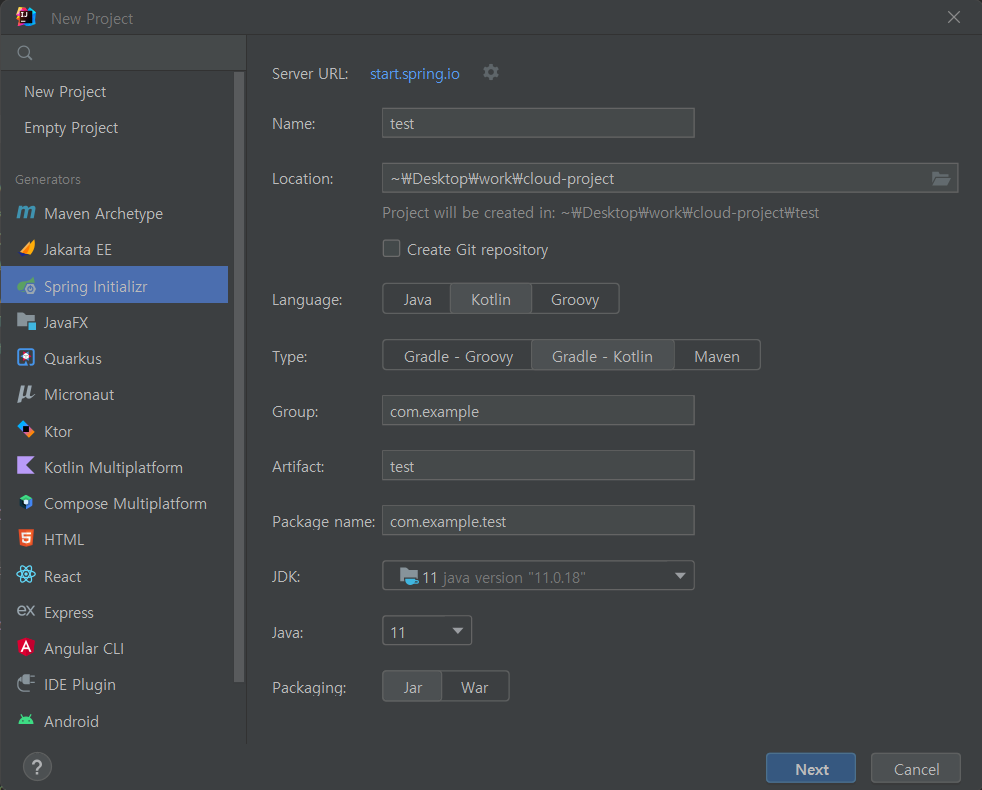Open the Java version 11 dropdown
This screenshot has width=982, height=790.
pos(426,631)
